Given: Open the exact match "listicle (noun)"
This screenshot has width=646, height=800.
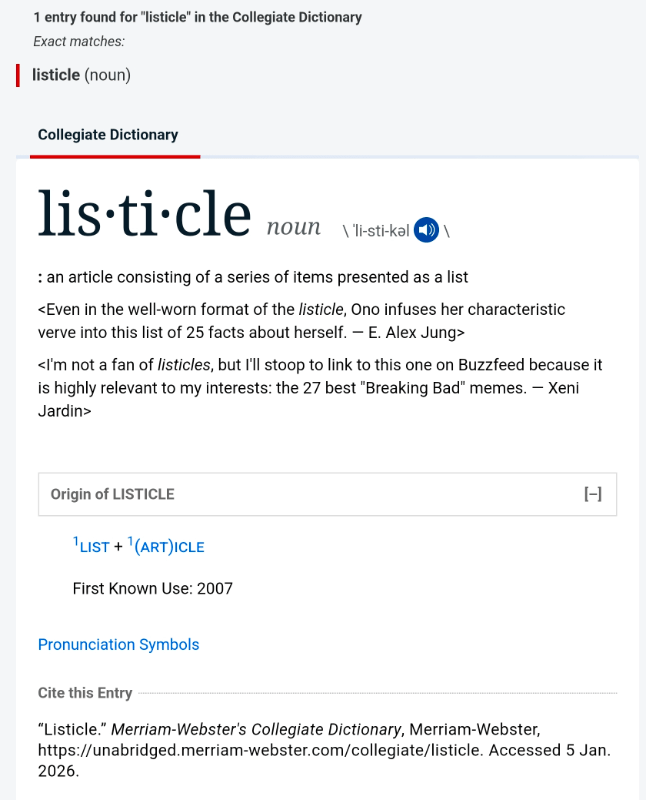Looking at the screenshot, I should coord(81,75).
